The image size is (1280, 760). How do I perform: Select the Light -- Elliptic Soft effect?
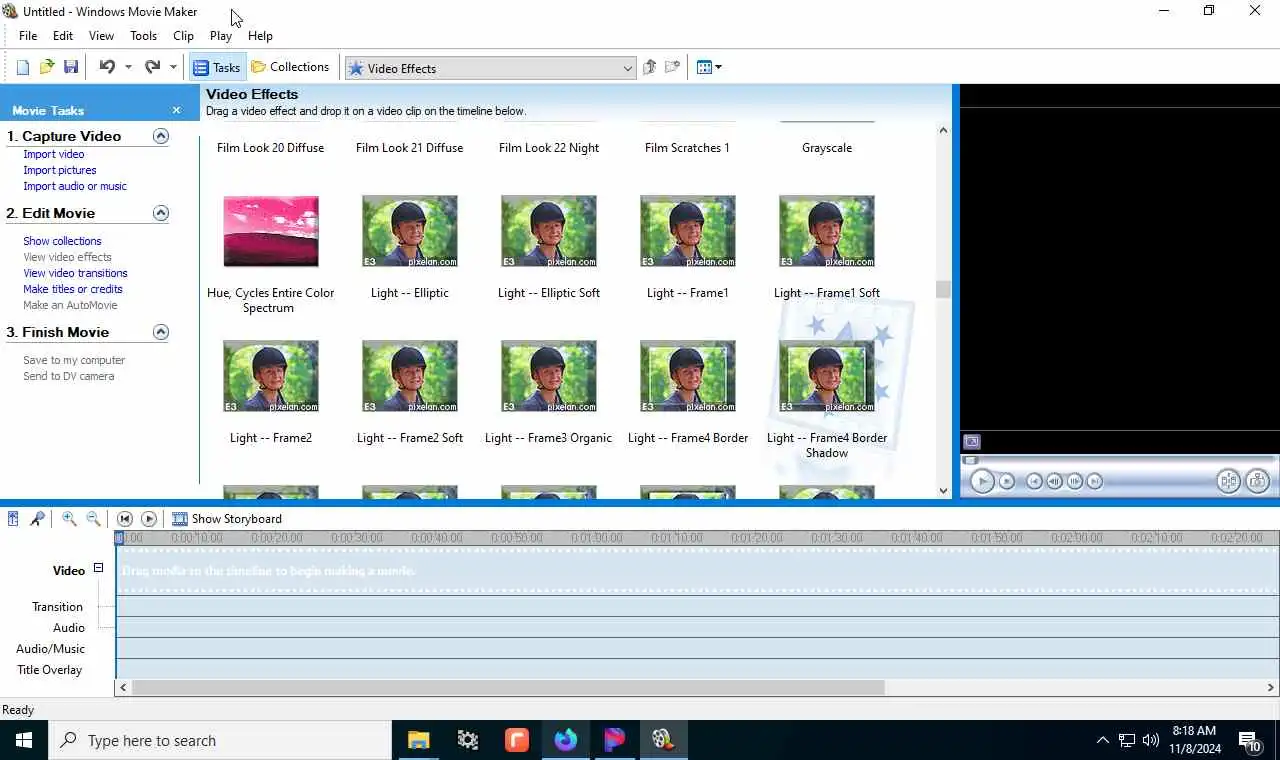point(549,232)
